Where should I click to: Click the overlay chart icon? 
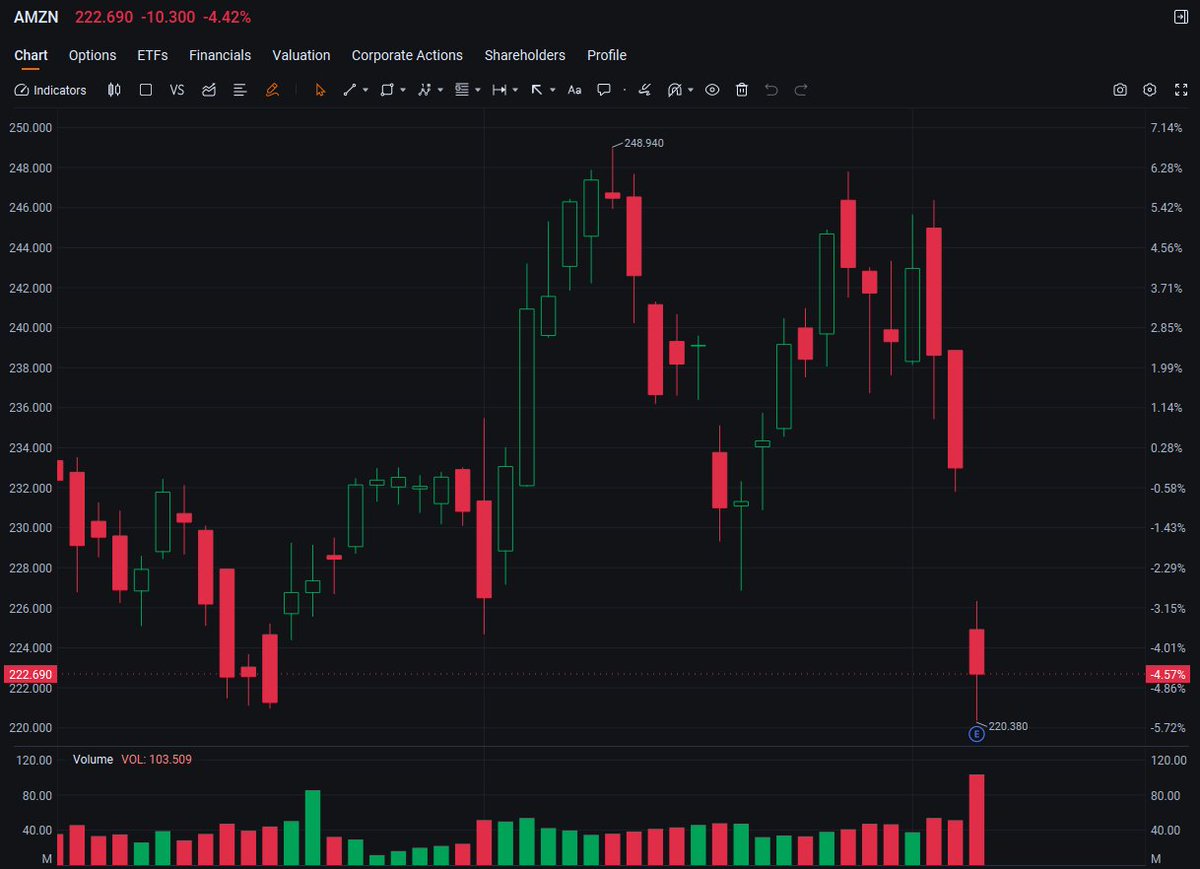(209, 90)
